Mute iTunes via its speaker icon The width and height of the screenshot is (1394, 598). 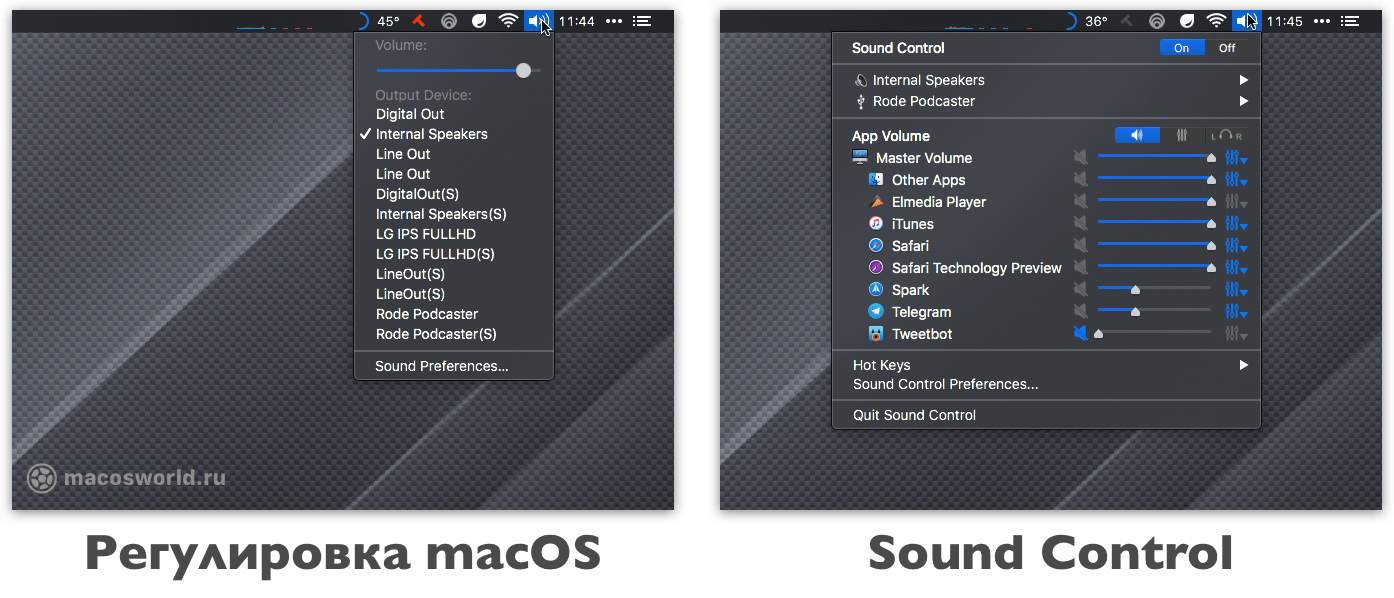(1080, 224)
